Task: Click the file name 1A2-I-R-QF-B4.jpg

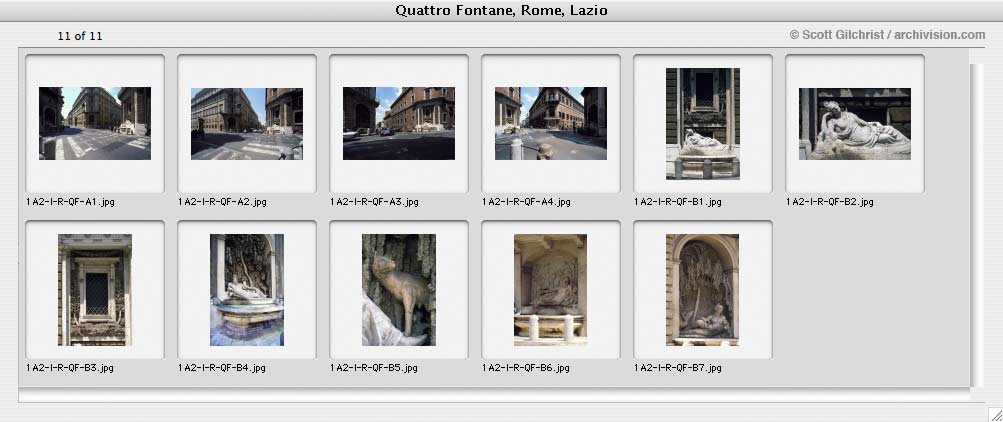Action: tap(222, 368)
